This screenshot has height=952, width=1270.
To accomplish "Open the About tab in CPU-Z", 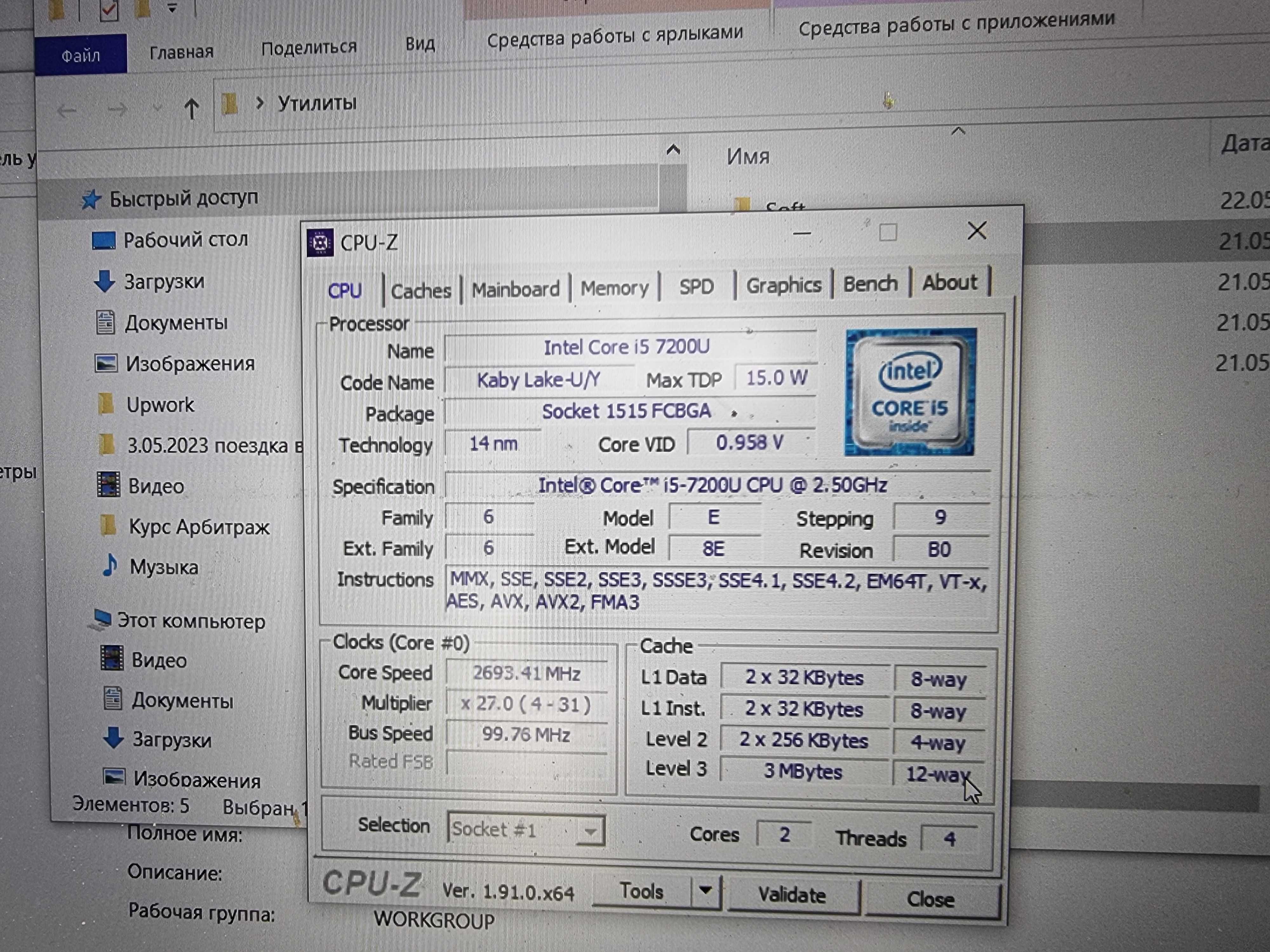I will tap(950, 282).
